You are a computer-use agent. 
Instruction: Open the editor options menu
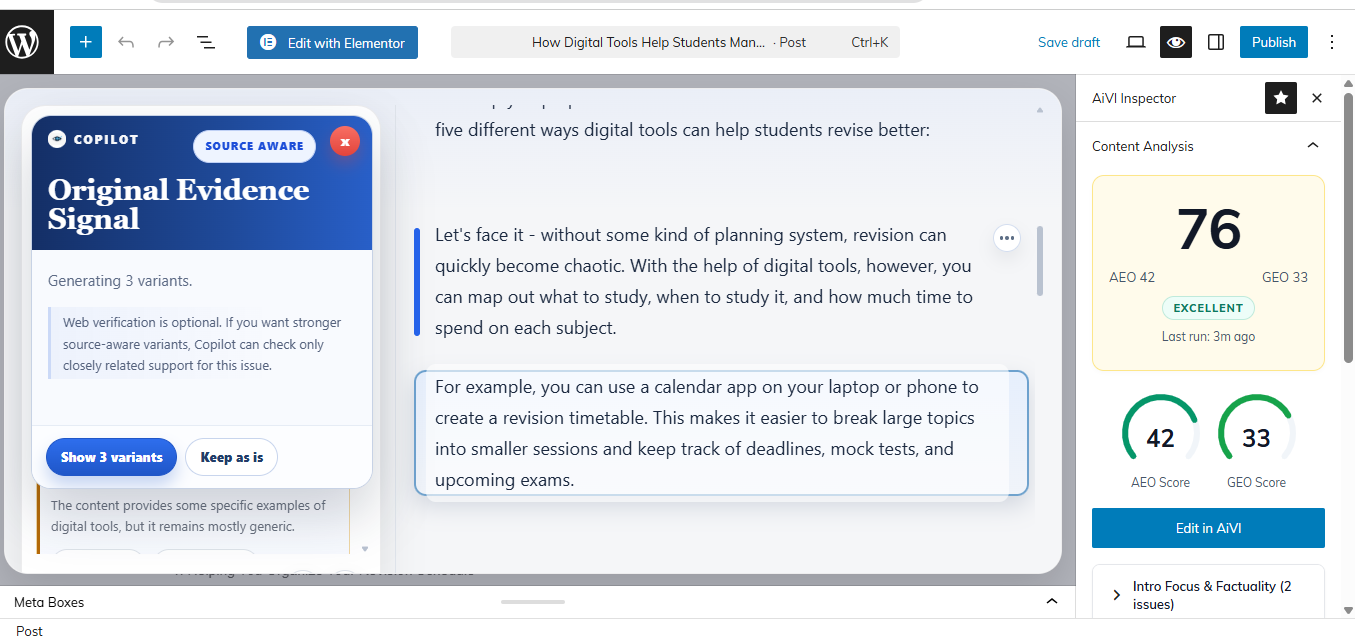[x=1331, y=42]
